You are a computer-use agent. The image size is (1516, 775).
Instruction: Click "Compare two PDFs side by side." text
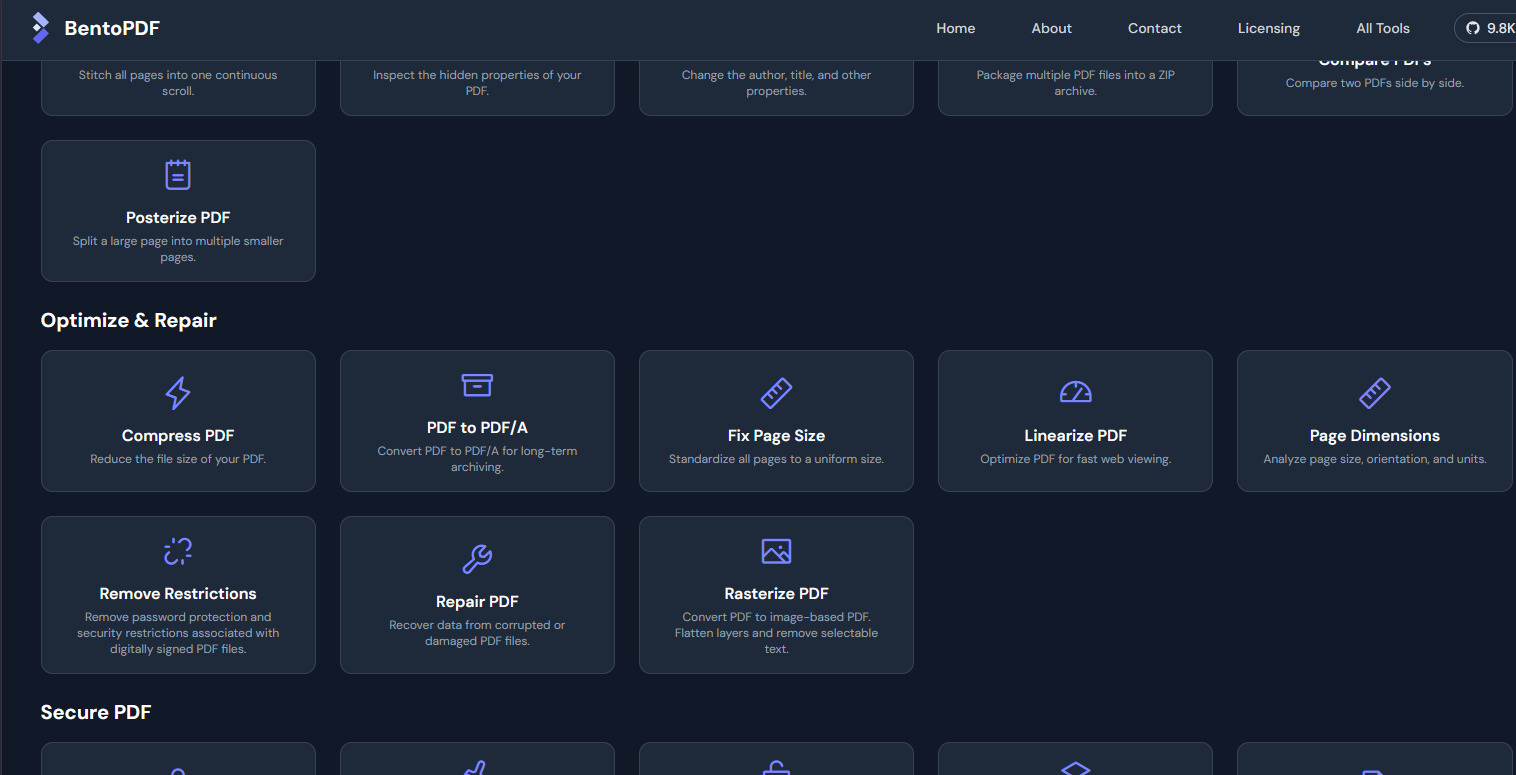tap(1375, 83)
